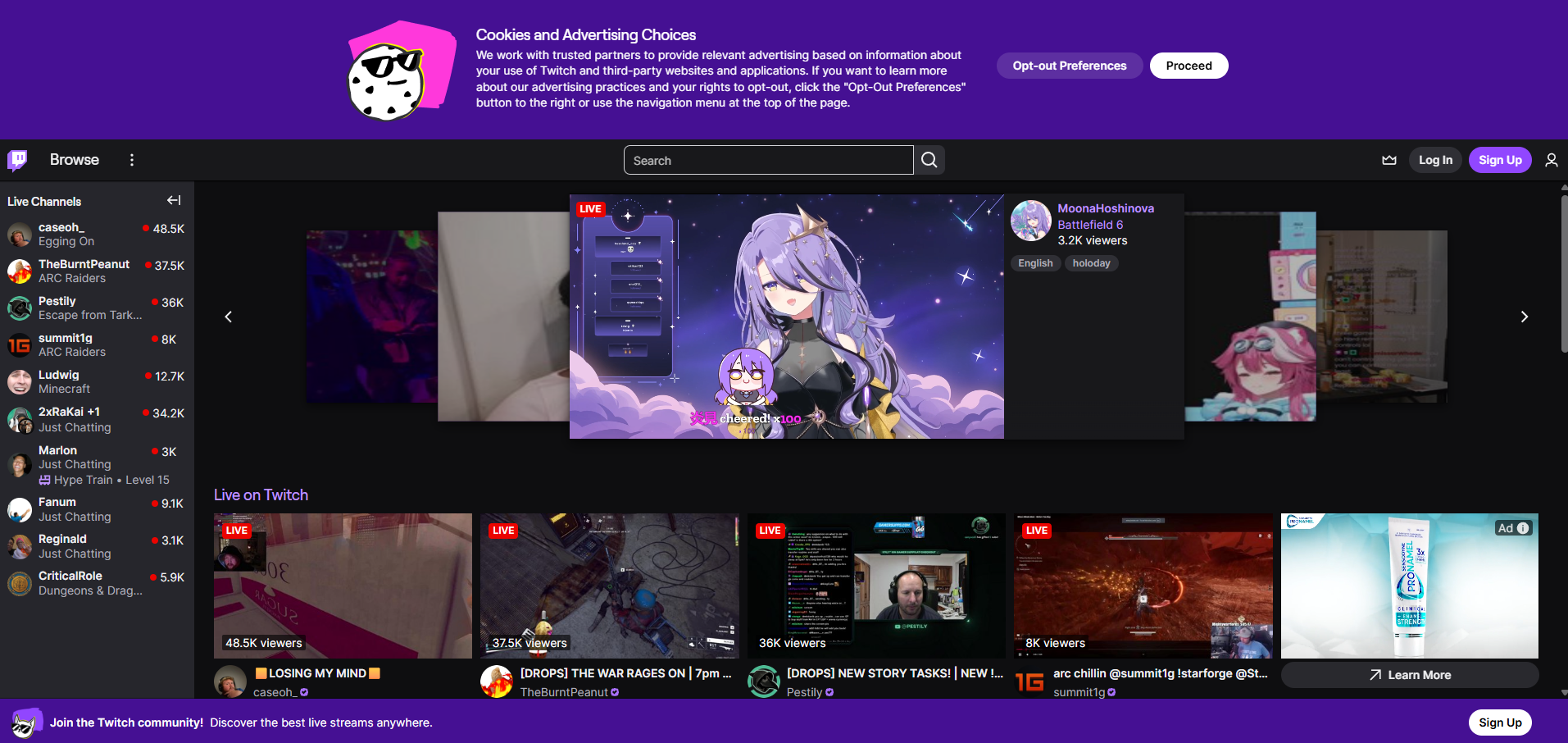Click Marlon avatar in sidebar
This screenshot has height=743, width=1568.
(20, 464)
